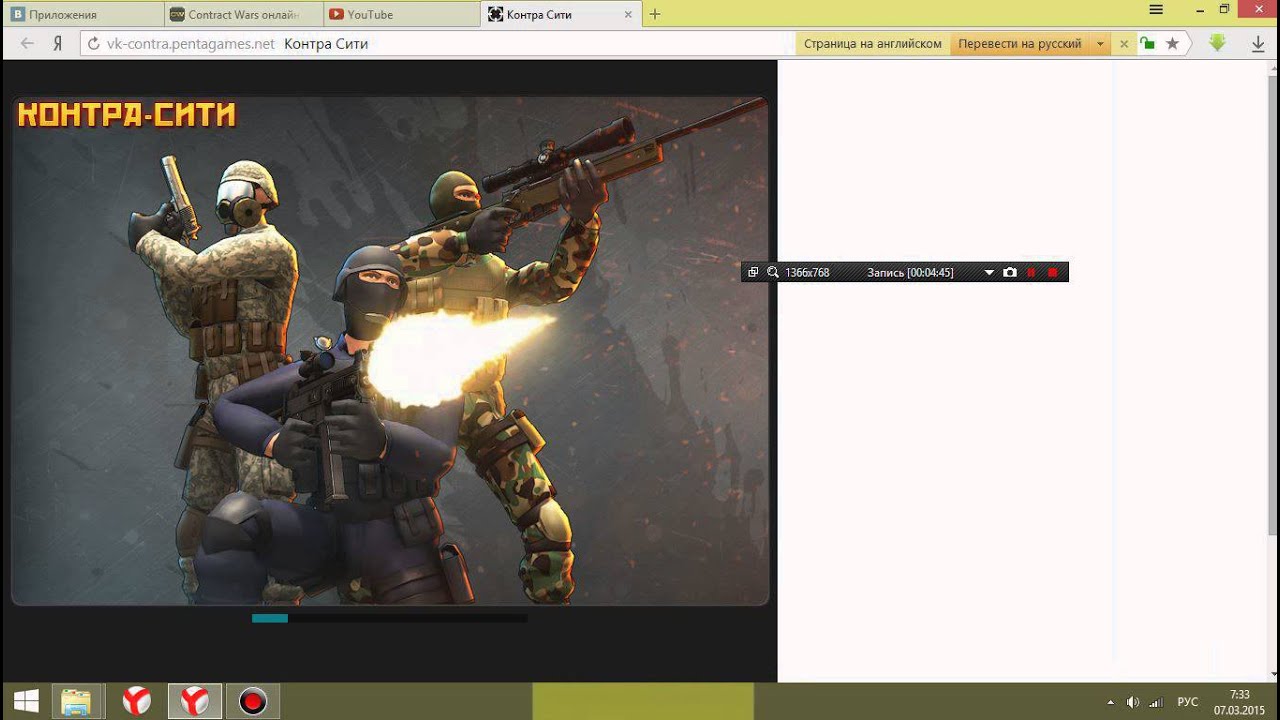Click the green padlock protect icon
The image size is (1280, 720).
[x=1148, y=44]
